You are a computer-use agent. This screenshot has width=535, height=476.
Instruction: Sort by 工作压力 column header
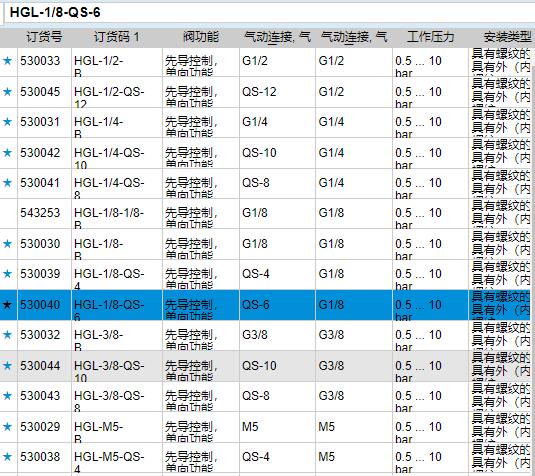(430, 37)
